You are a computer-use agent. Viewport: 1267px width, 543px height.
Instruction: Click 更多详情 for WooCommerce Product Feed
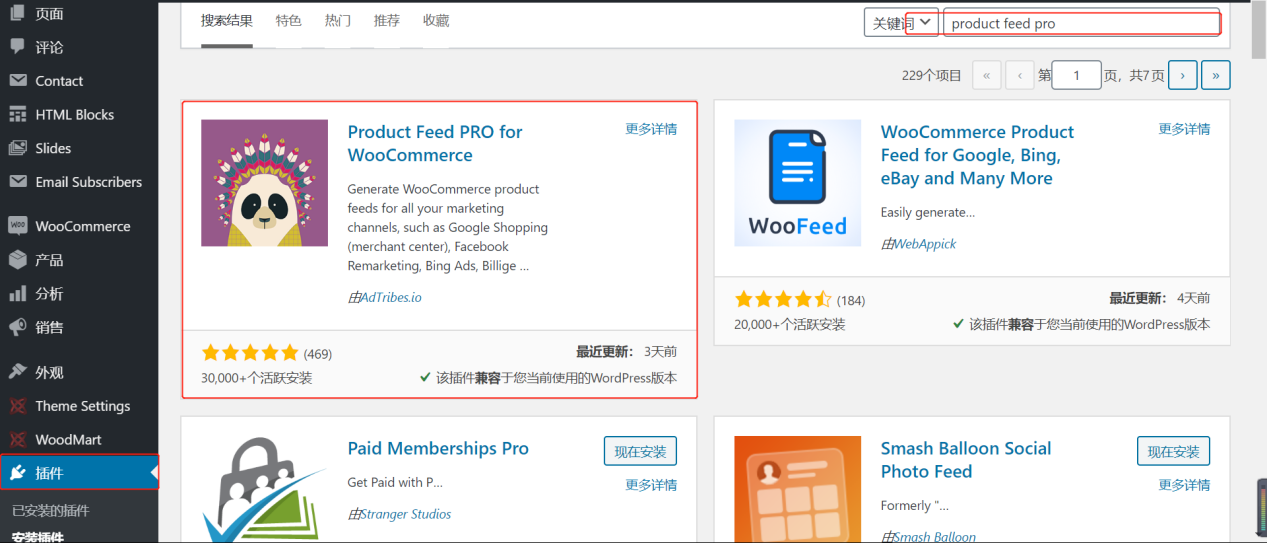(x=1184, y=129)
